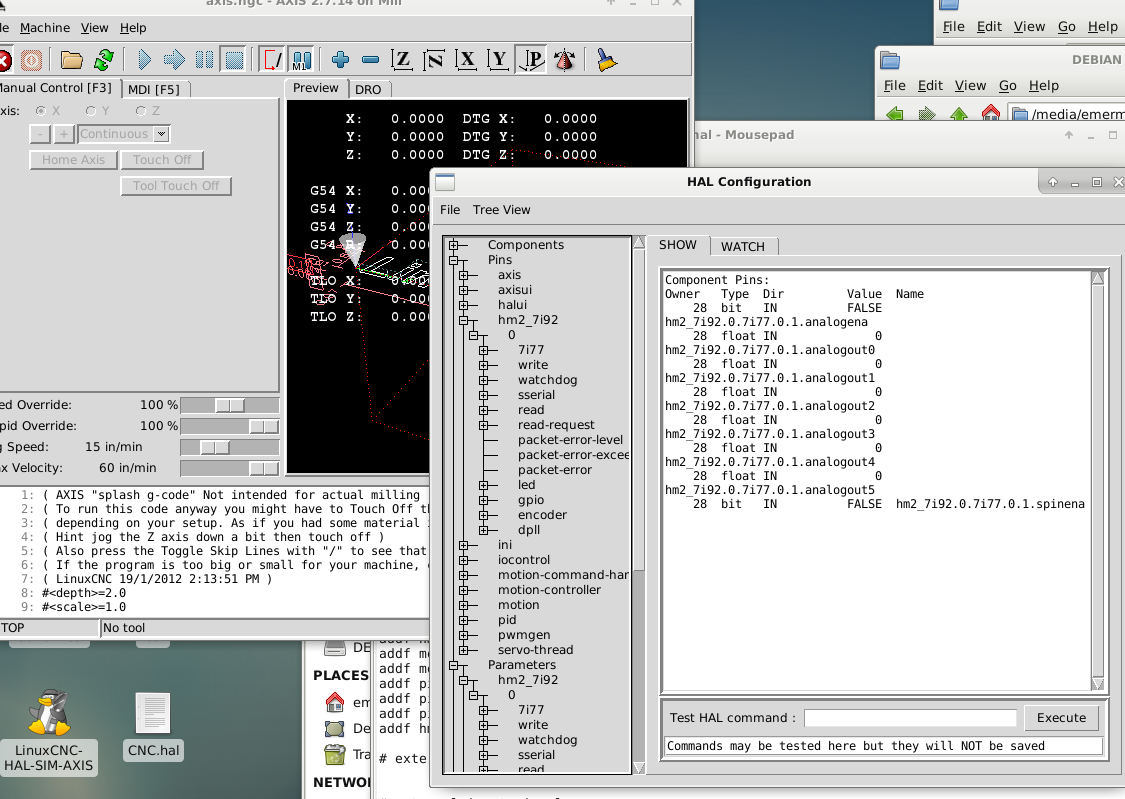Switch preview to Rotated Top view icon
This screenshot has height=799, width=1125.
click(434, 60)
